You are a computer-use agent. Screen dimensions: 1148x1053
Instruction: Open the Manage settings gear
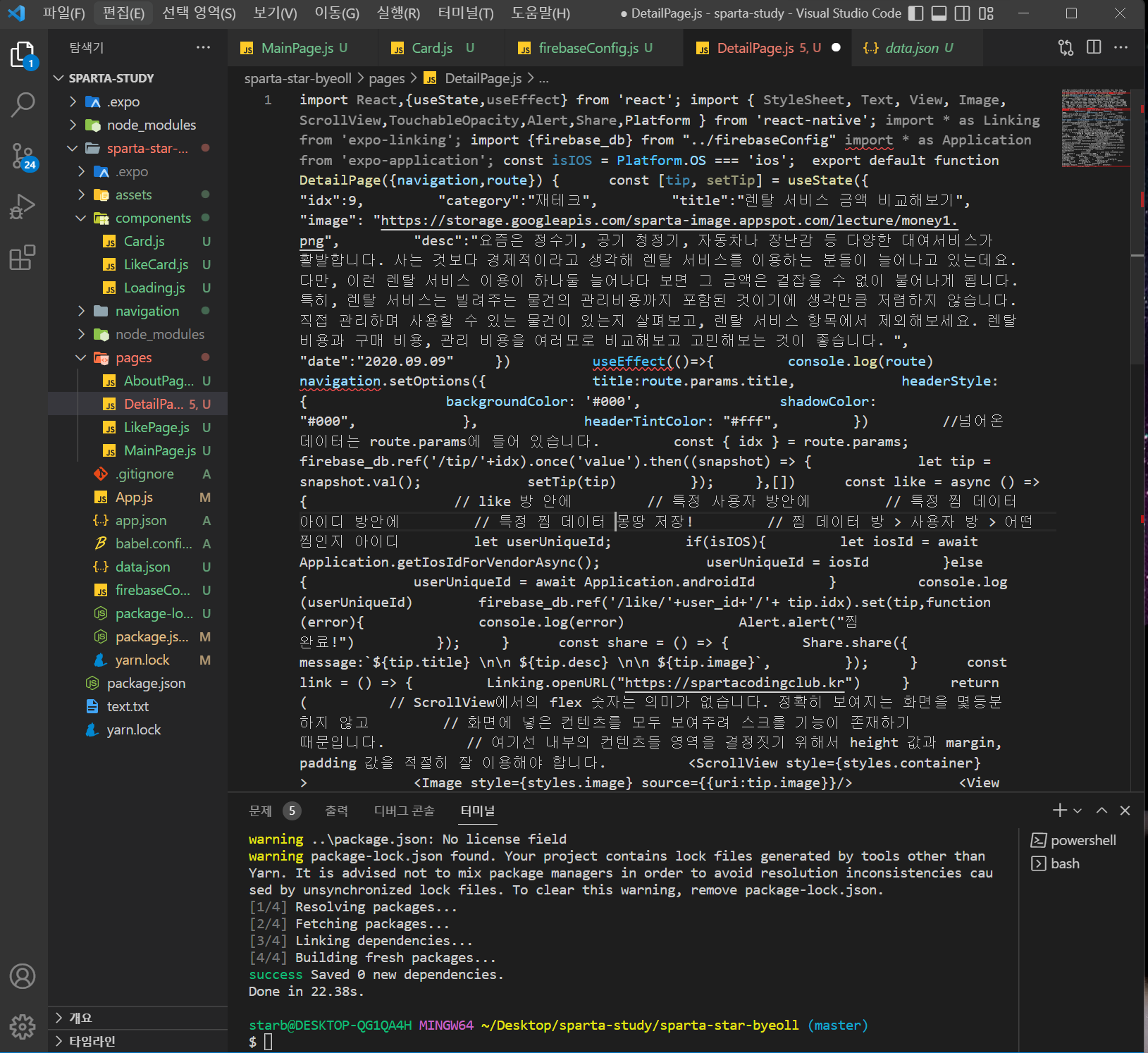tap(23, 1026)
